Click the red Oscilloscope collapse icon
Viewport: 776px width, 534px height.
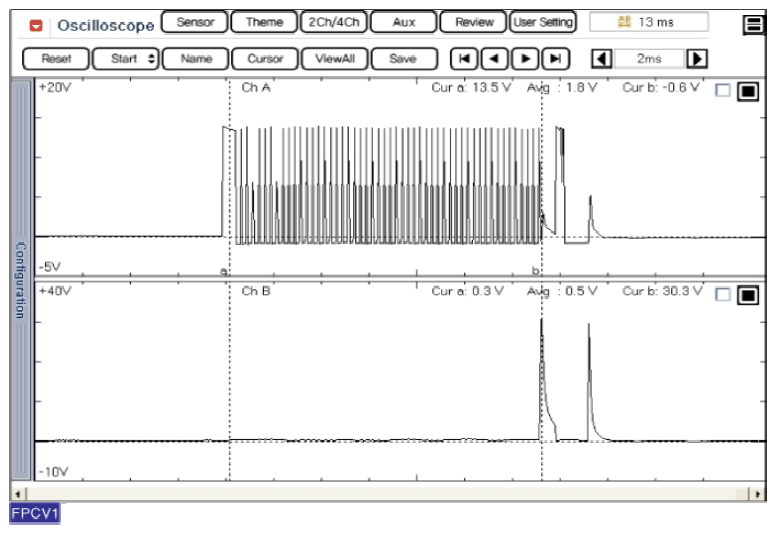coord(36,24)
